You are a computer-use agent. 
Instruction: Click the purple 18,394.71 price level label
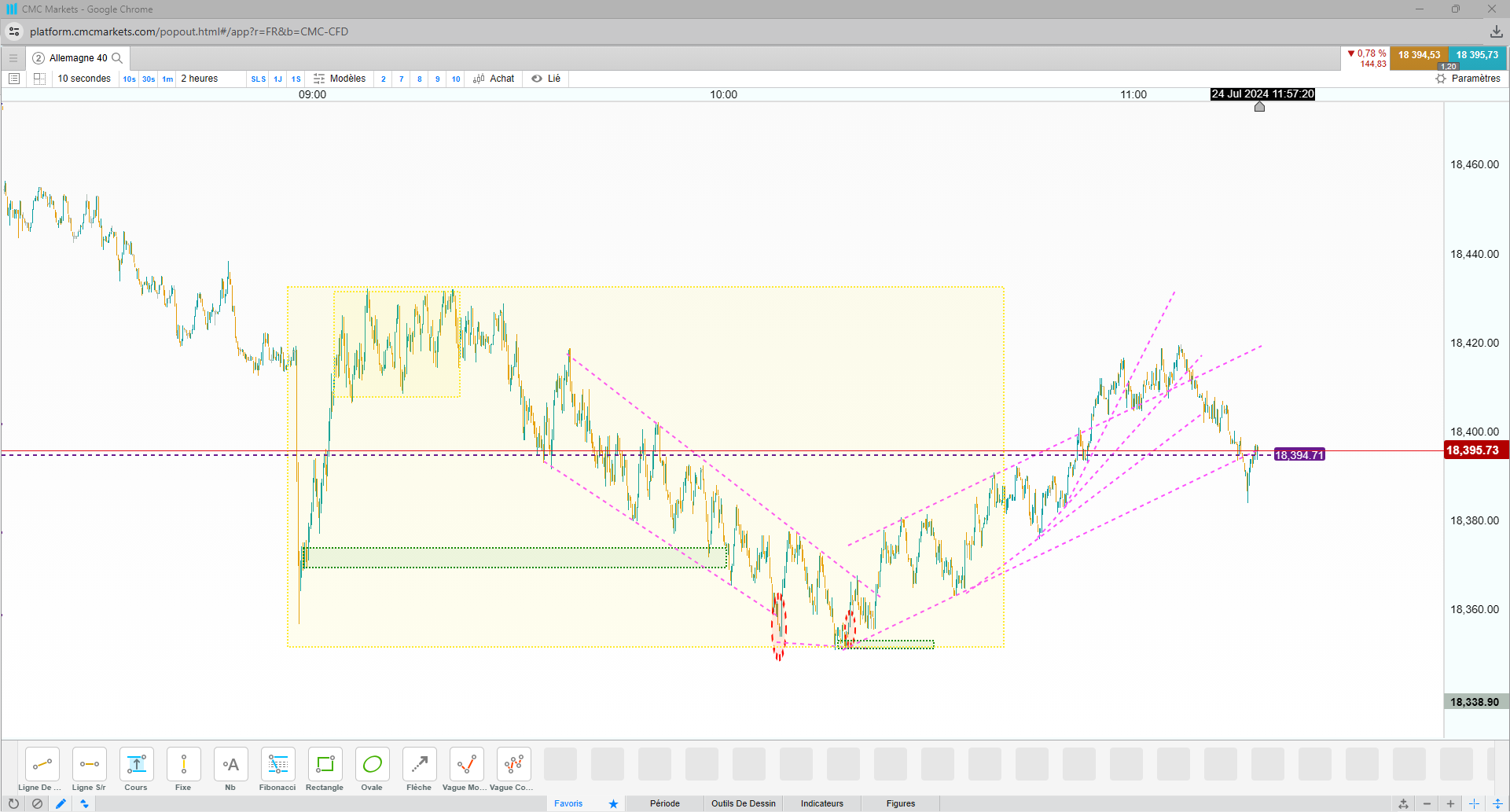[1299, 455]
